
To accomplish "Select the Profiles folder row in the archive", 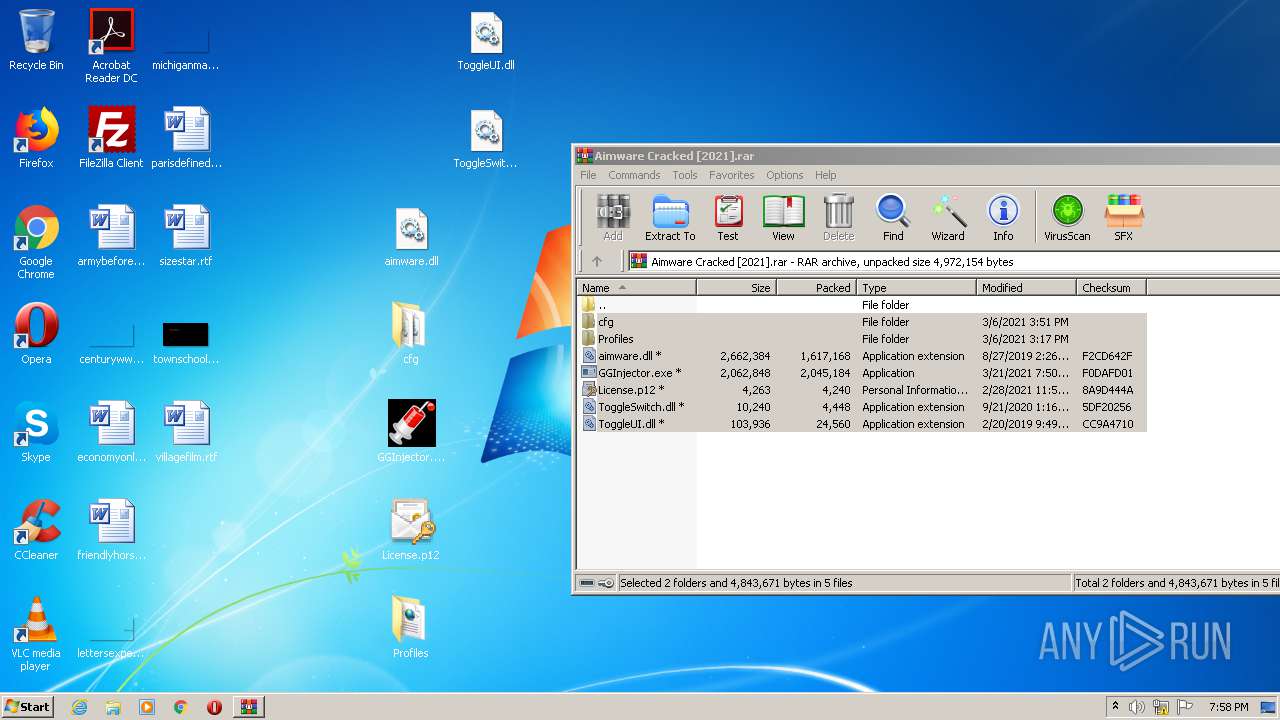I will [x=862, y=339].
